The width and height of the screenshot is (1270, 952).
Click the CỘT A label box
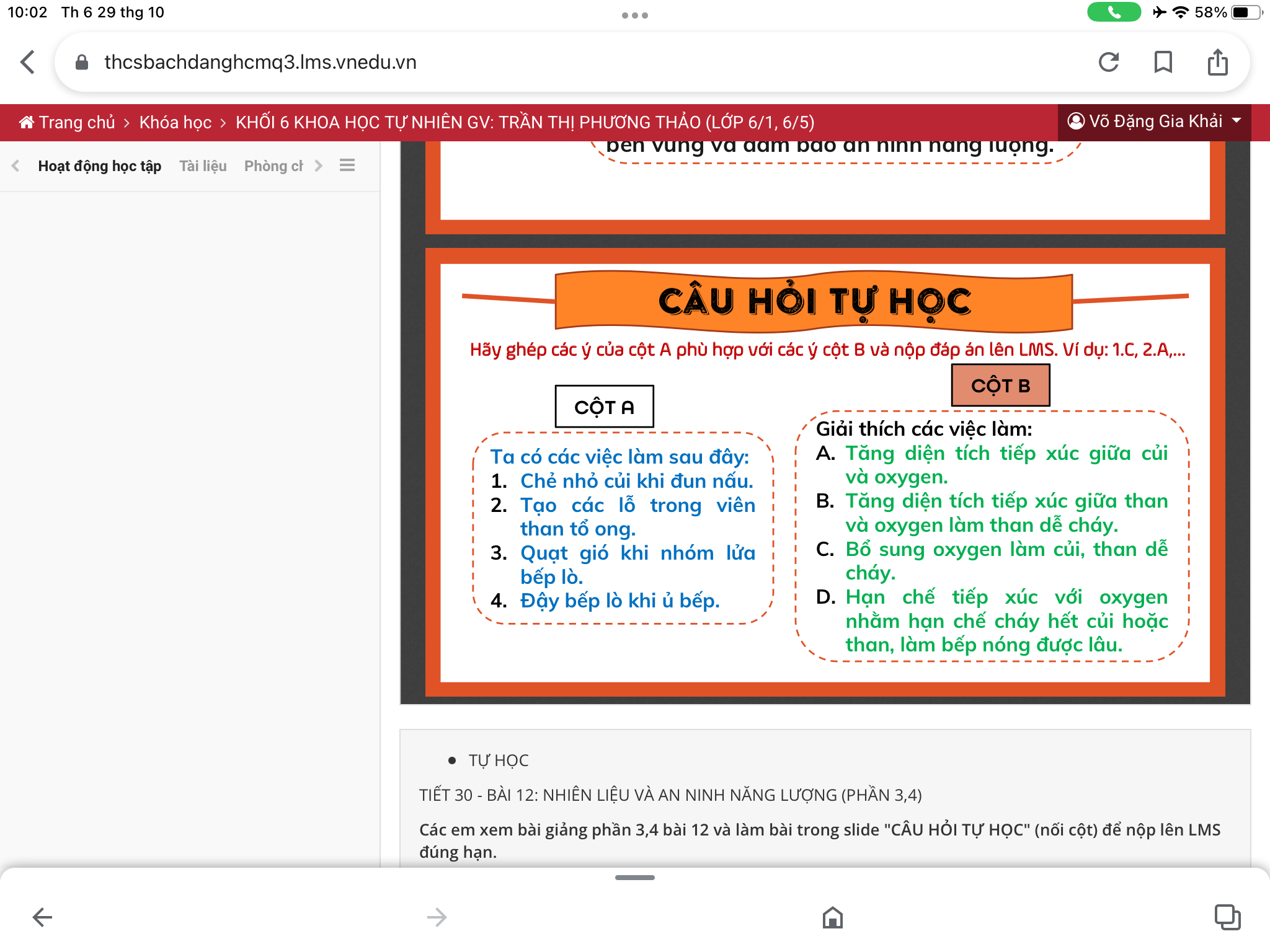tap(604, 407)
